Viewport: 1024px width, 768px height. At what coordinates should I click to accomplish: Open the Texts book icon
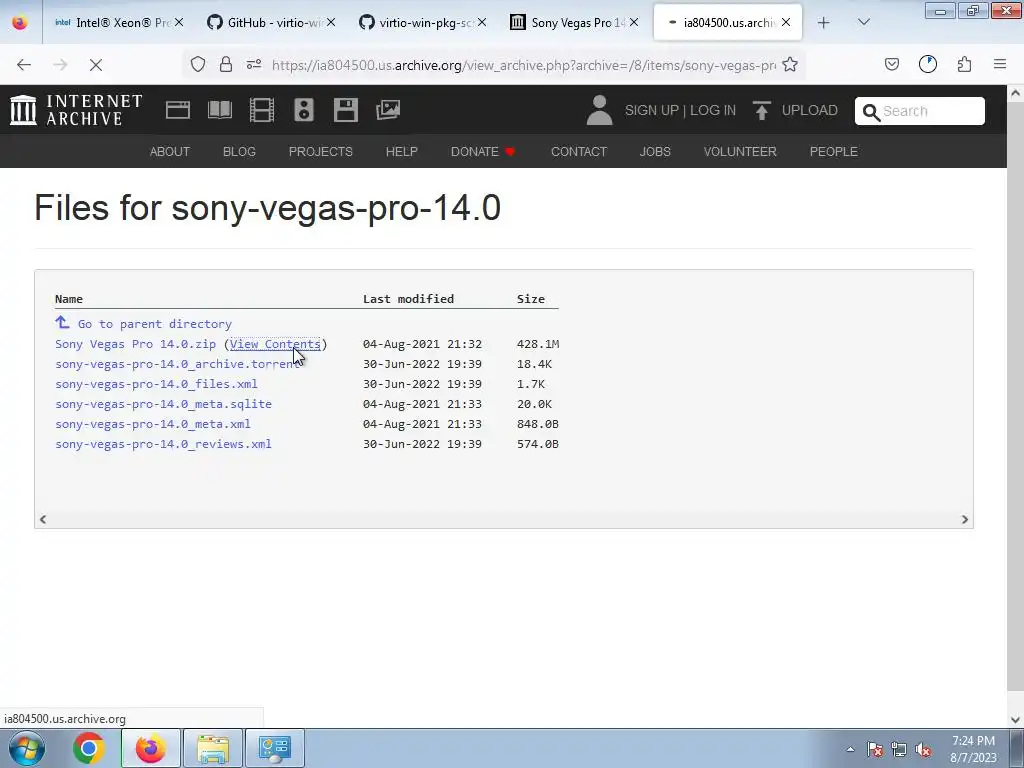pyautogui.click(x=220, y=110)
